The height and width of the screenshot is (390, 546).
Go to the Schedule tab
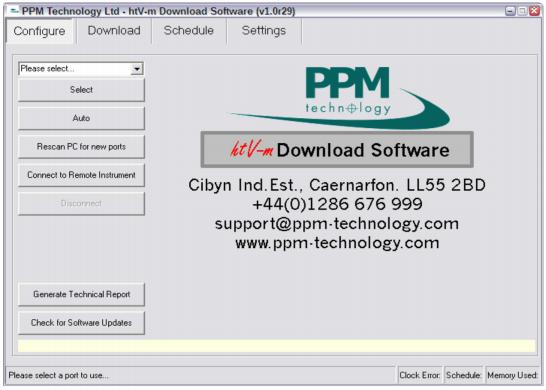coord(189,31)
